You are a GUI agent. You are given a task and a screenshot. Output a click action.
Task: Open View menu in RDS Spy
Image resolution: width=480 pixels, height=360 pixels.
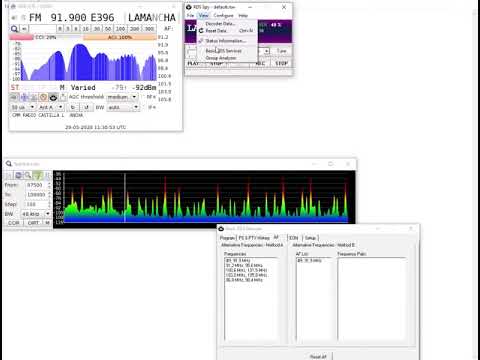tap(203, 15)
